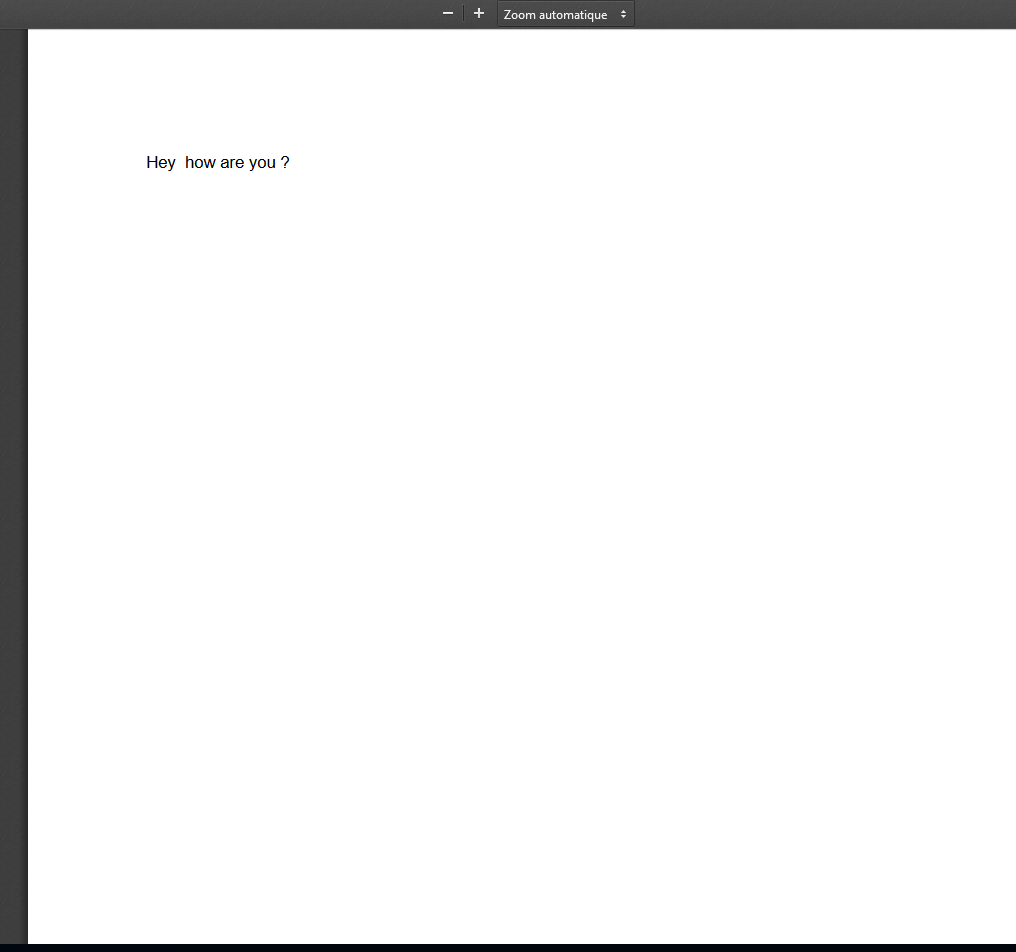1016x952 pixels.
Task: Click the separator between minus and plus buttons
Action: click(463, 13)
